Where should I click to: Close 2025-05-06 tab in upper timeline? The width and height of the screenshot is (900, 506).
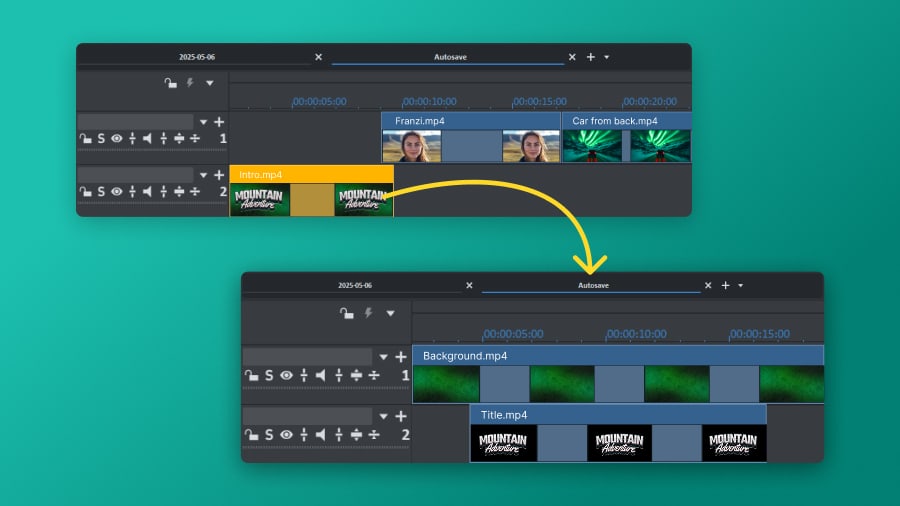pyautogui.click(x=318, y=57)
